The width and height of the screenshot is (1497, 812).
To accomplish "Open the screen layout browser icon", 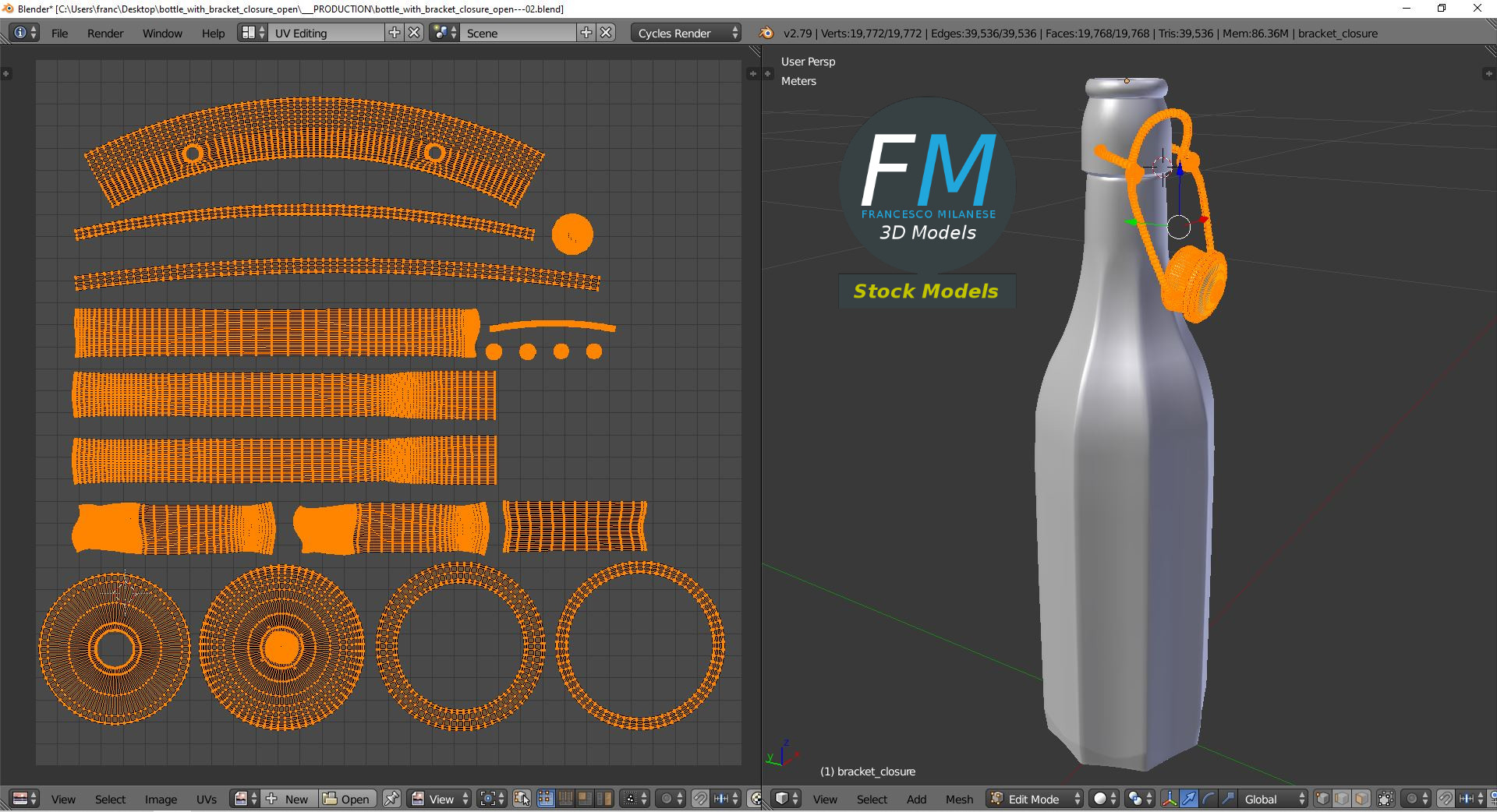I will point(252,33).
